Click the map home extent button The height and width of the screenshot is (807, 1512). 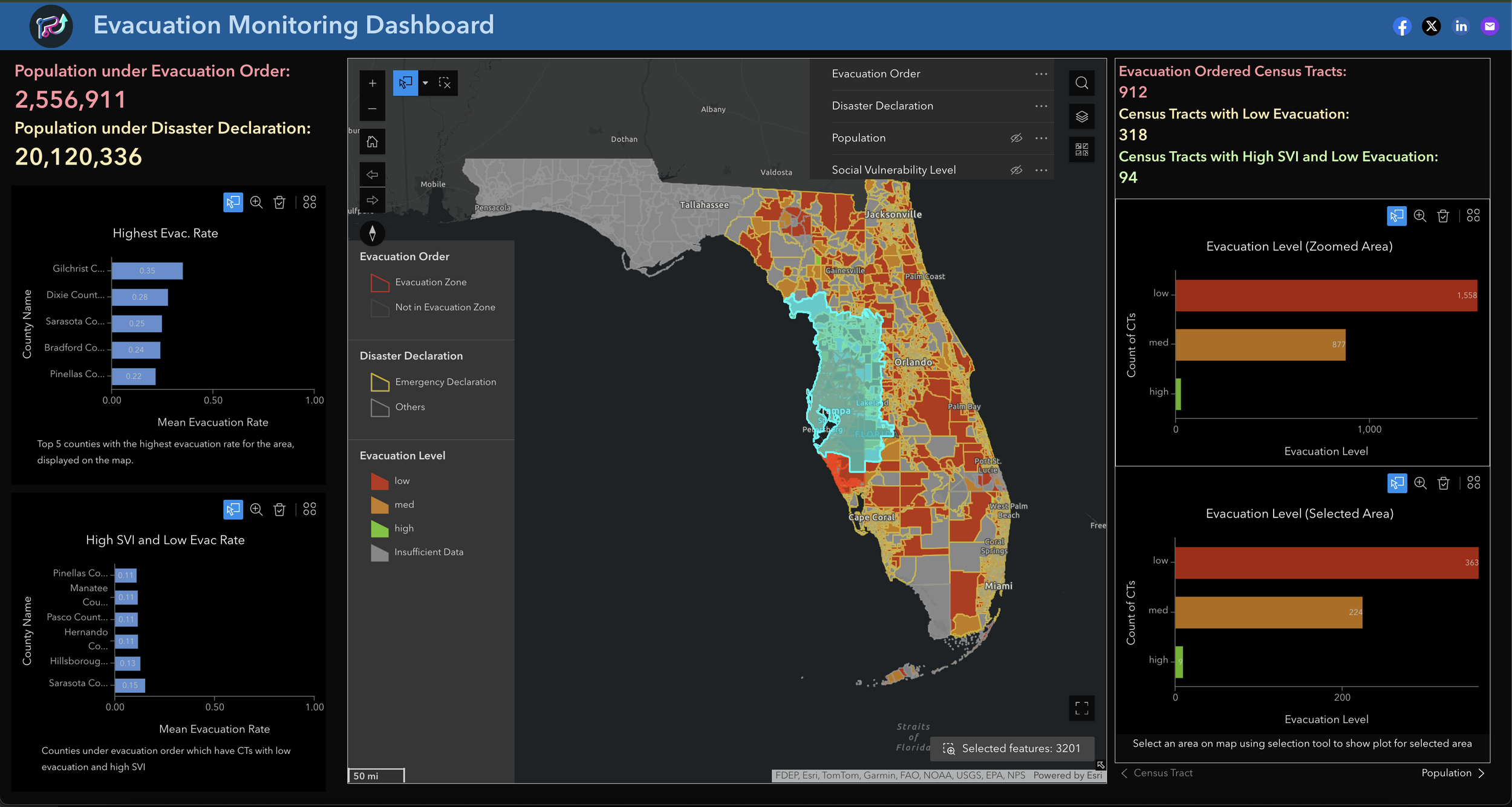point(372,141)
